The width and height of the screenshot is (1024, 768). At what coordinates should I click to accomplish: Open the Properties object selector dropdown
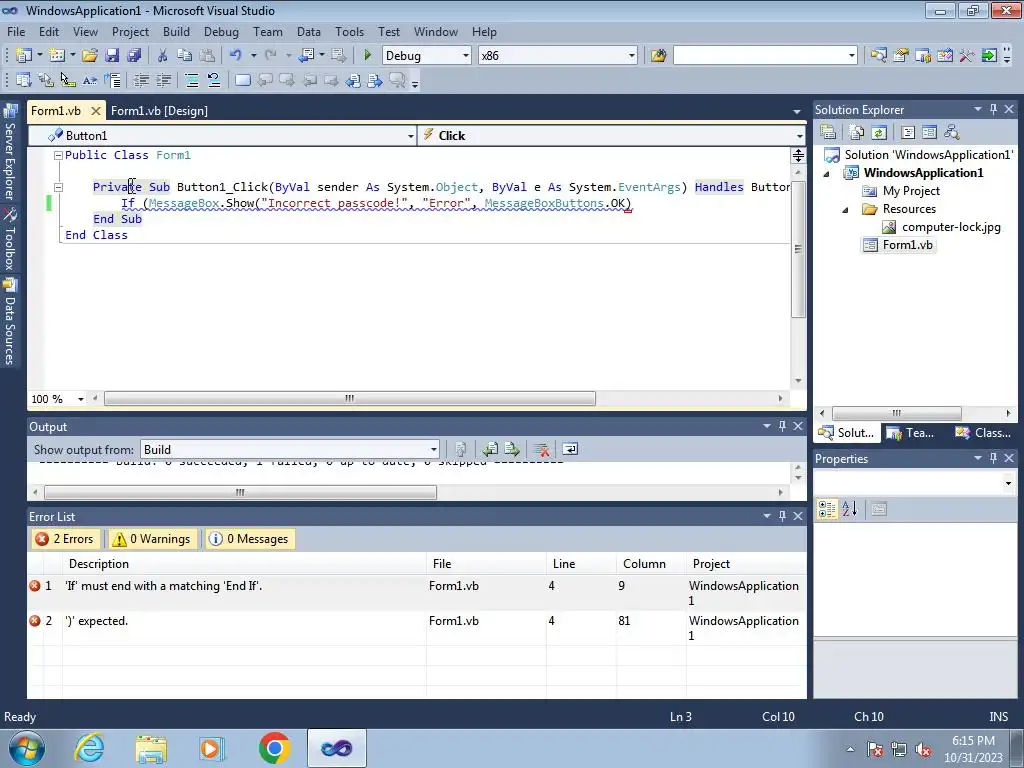click(x=1008, y=483)
